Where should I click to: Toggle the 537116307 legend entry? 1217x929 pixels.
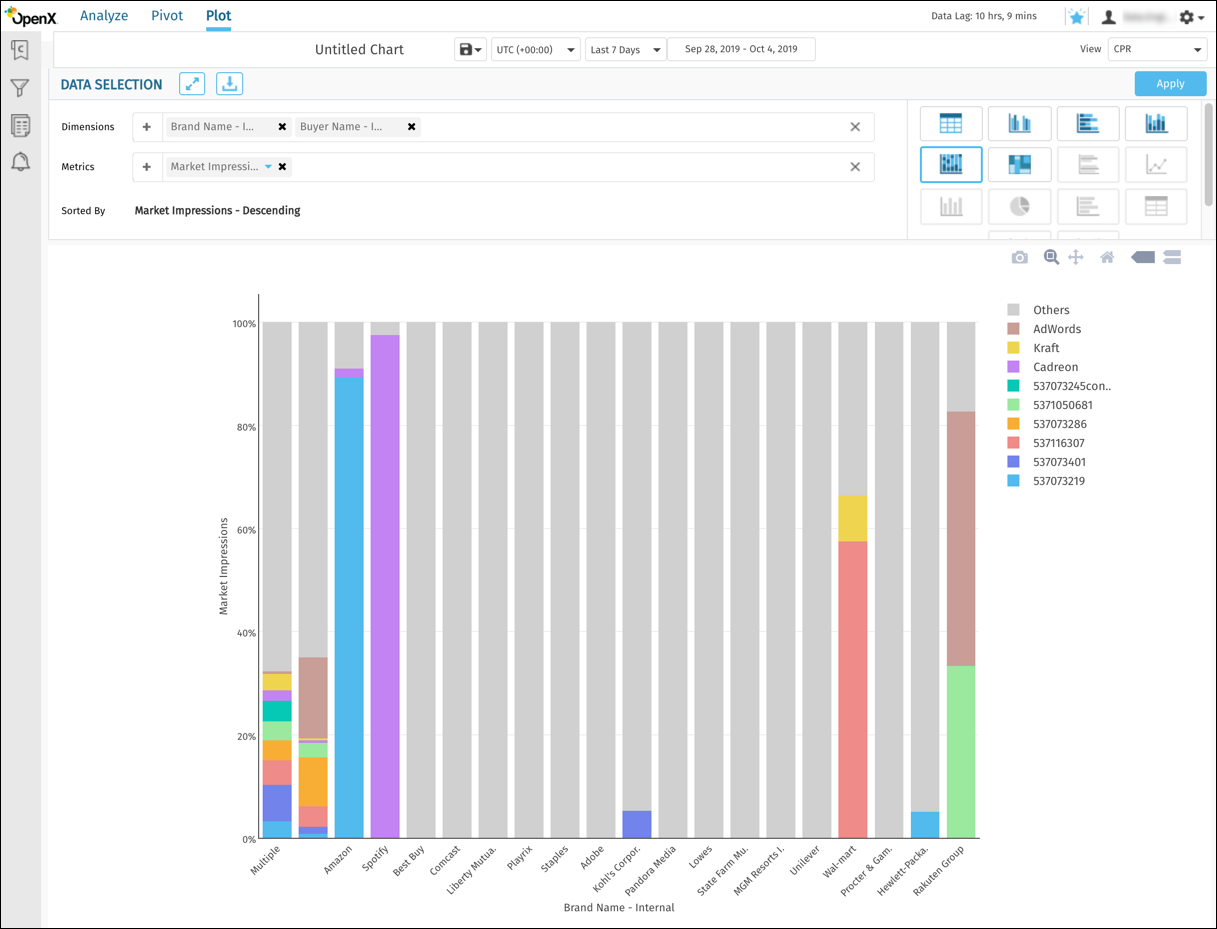click(1046, 443)
